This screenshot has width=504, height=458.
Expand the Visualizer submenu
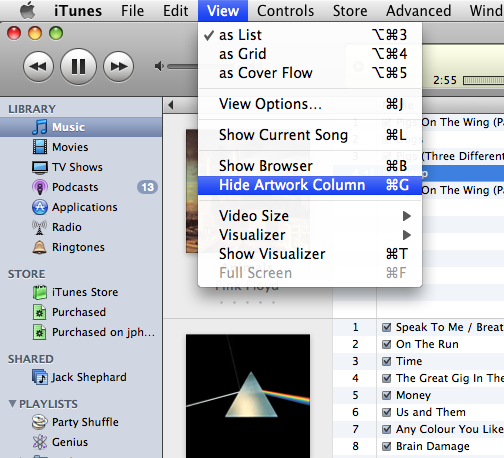310,235
